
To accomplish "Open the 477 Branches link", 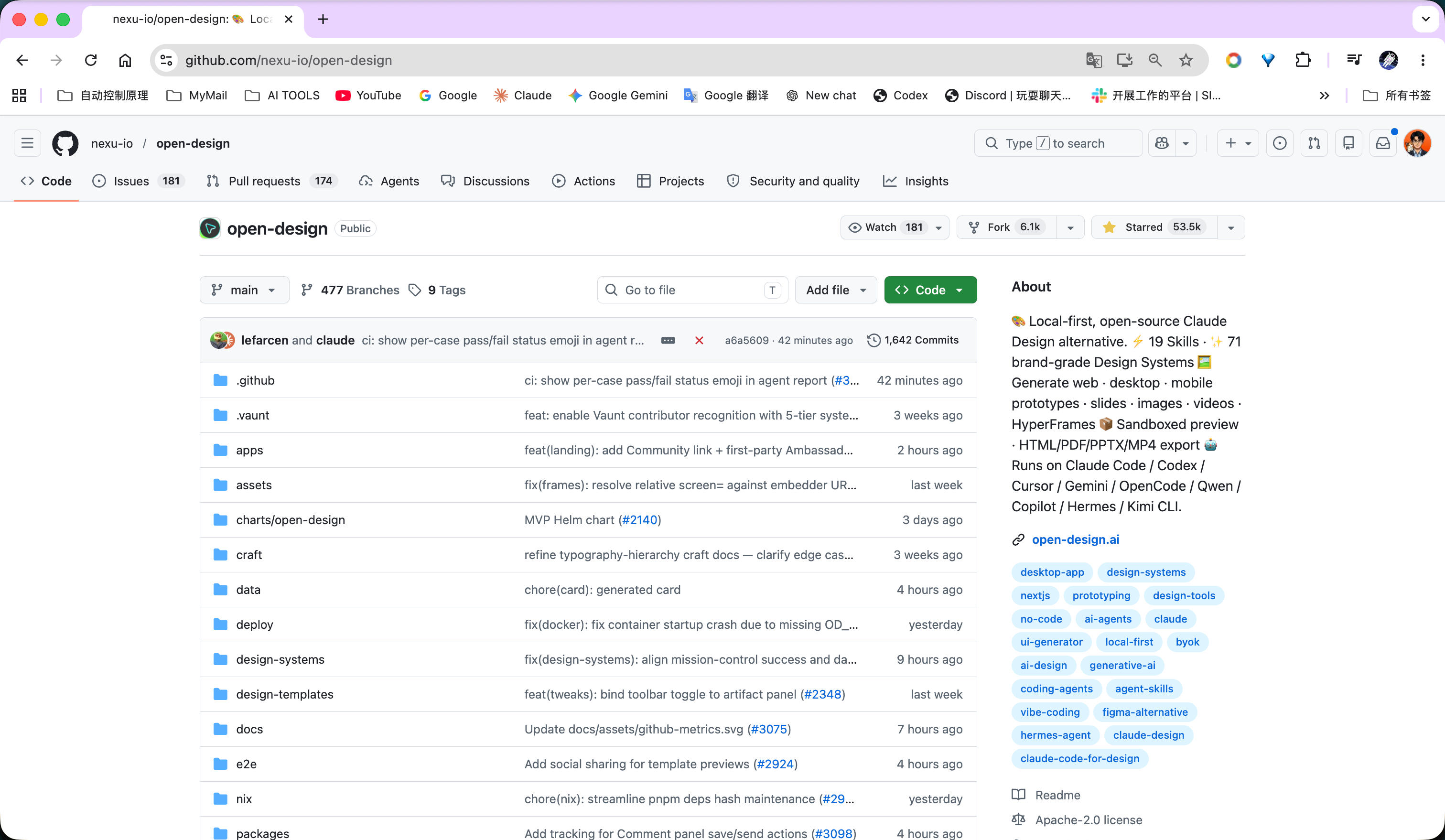I will coord(350,290).
